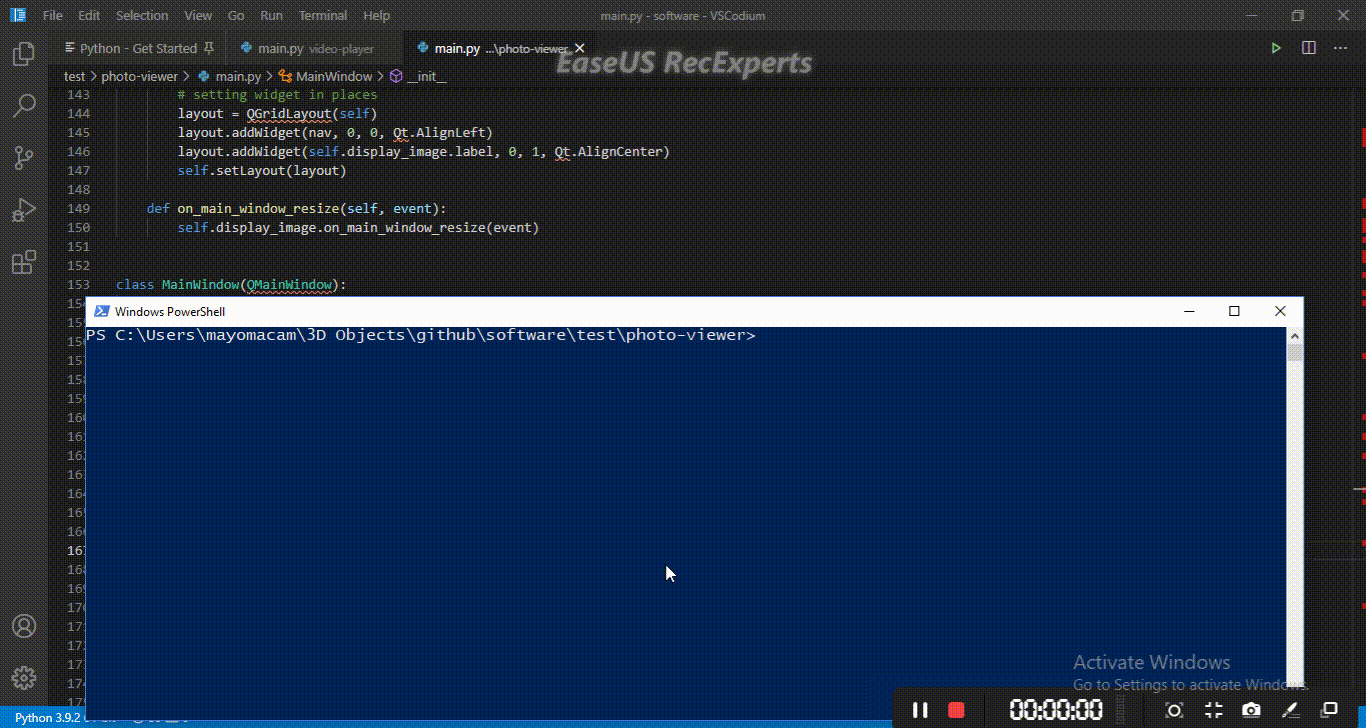Click the '__init__' breadcrumb segment
1366x728 pixels.
coord(426,76)
